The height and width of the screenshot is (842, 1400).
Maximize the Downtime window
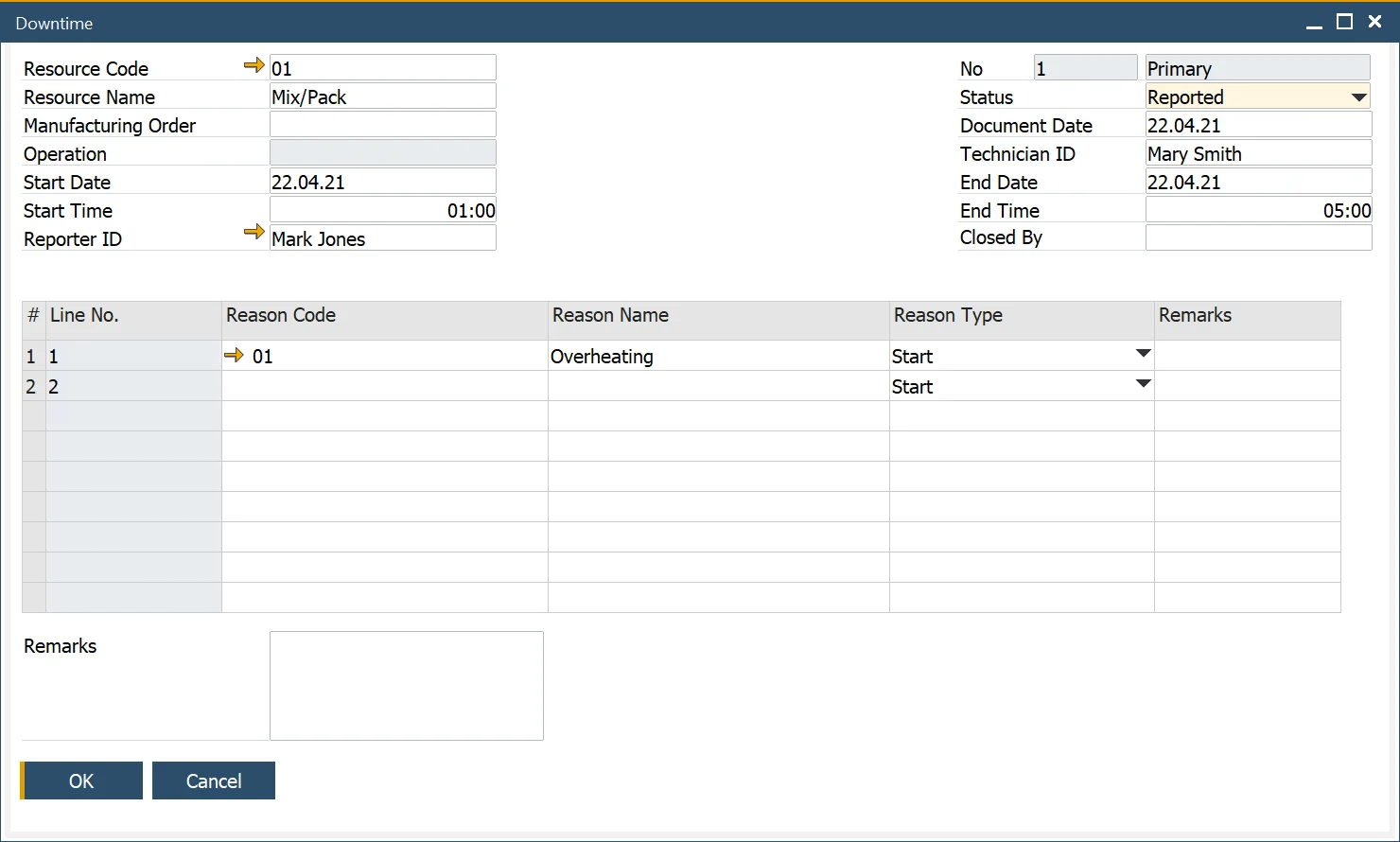click(1344, 22)
